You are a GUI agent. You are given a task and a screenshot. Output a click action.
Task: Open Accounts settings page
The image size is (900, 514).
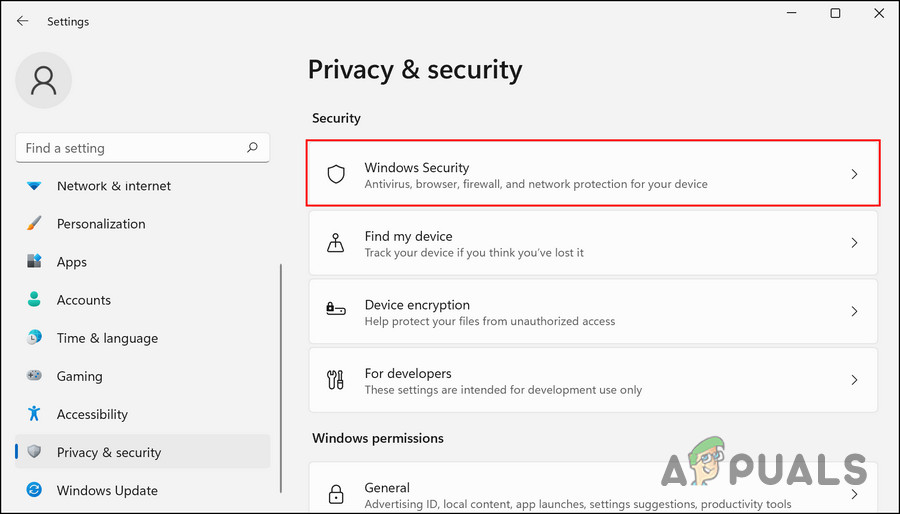(84, 300)
